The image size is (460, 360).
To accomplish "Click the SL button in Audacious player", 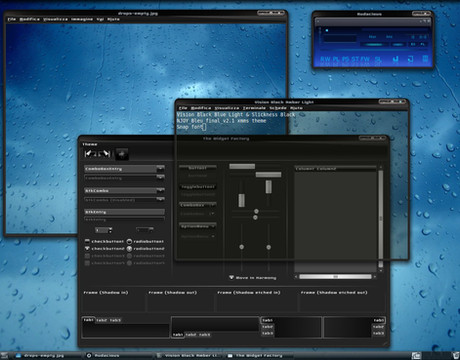I will coord(378,59).
